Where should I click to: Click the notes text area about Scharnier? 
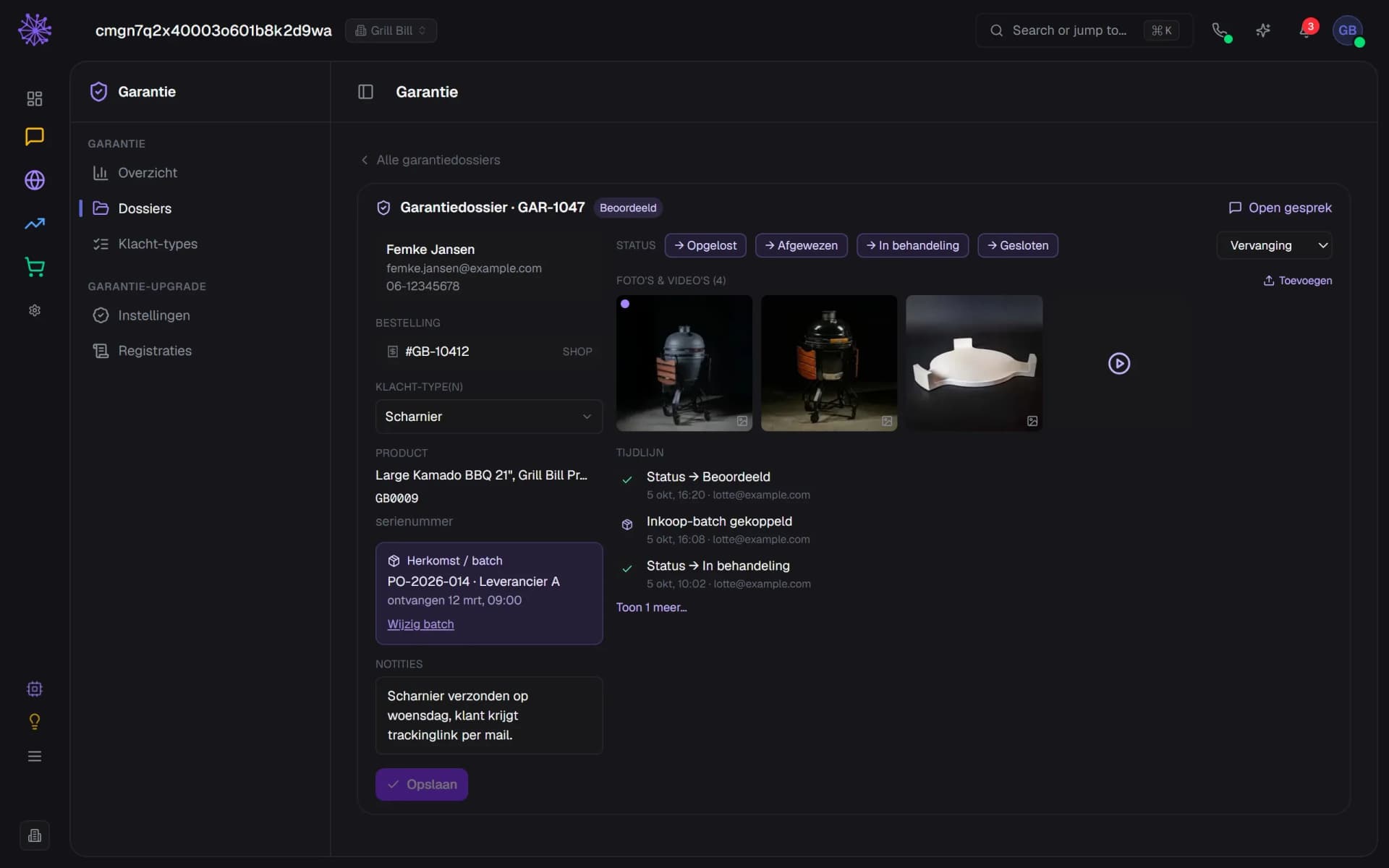pyautogui.click(x=489, y=715)
